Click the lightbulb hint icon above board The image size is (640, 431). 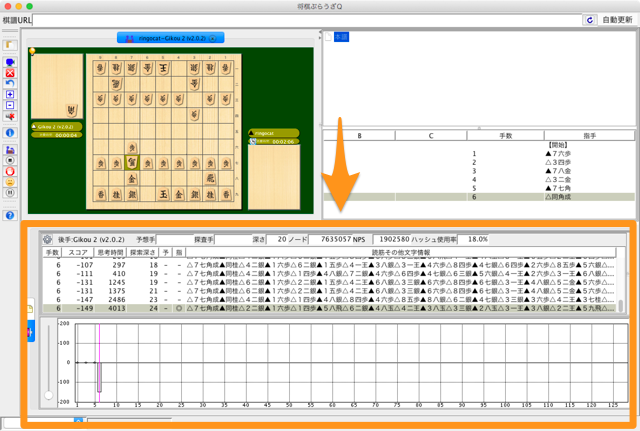tap(32, 50)
